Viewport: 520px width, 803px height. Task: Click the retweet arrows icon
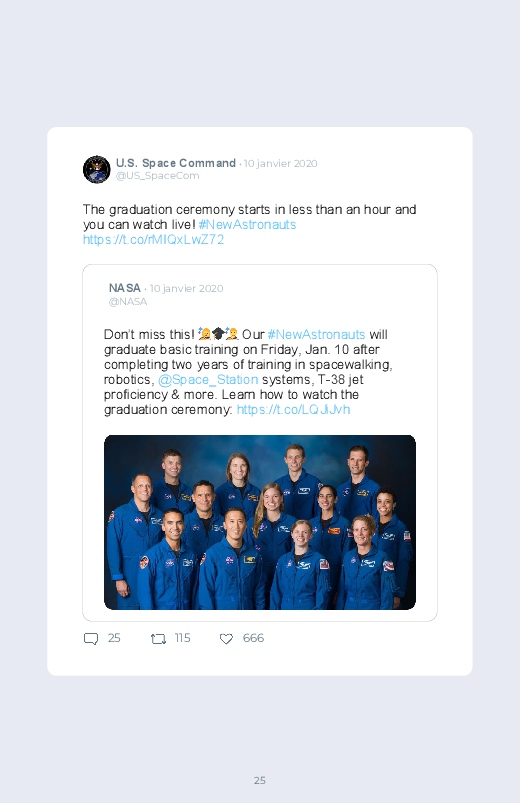tap(158, 639)
